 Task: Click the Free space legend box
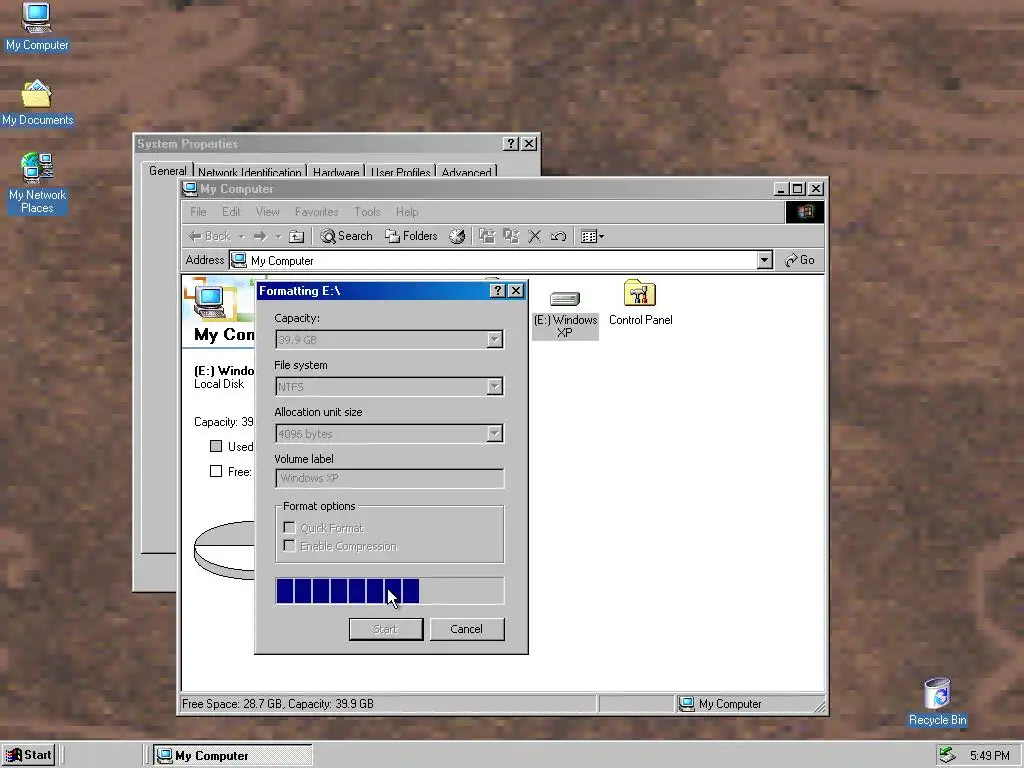216,472
